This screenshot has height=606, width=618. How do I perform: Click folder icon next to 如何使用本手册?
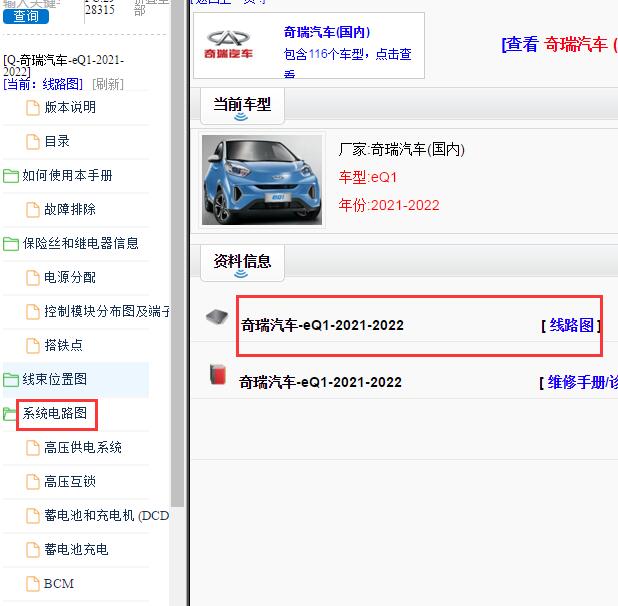11,176
